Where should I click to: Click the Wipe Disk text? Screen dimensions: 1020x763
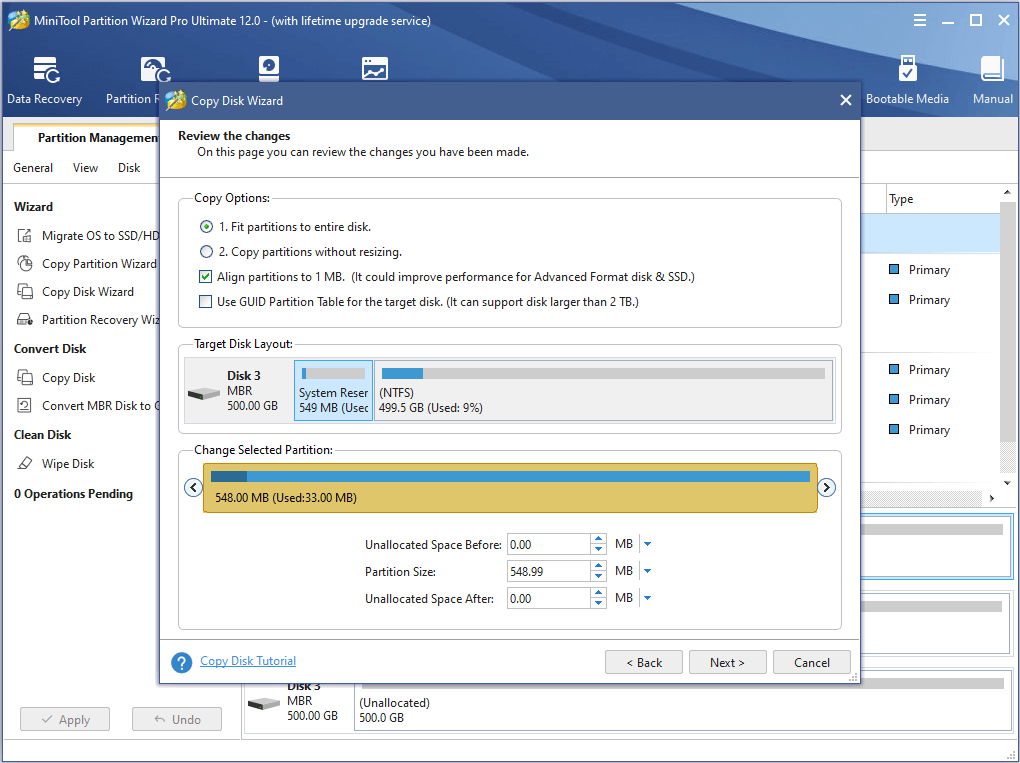(68, 464)
